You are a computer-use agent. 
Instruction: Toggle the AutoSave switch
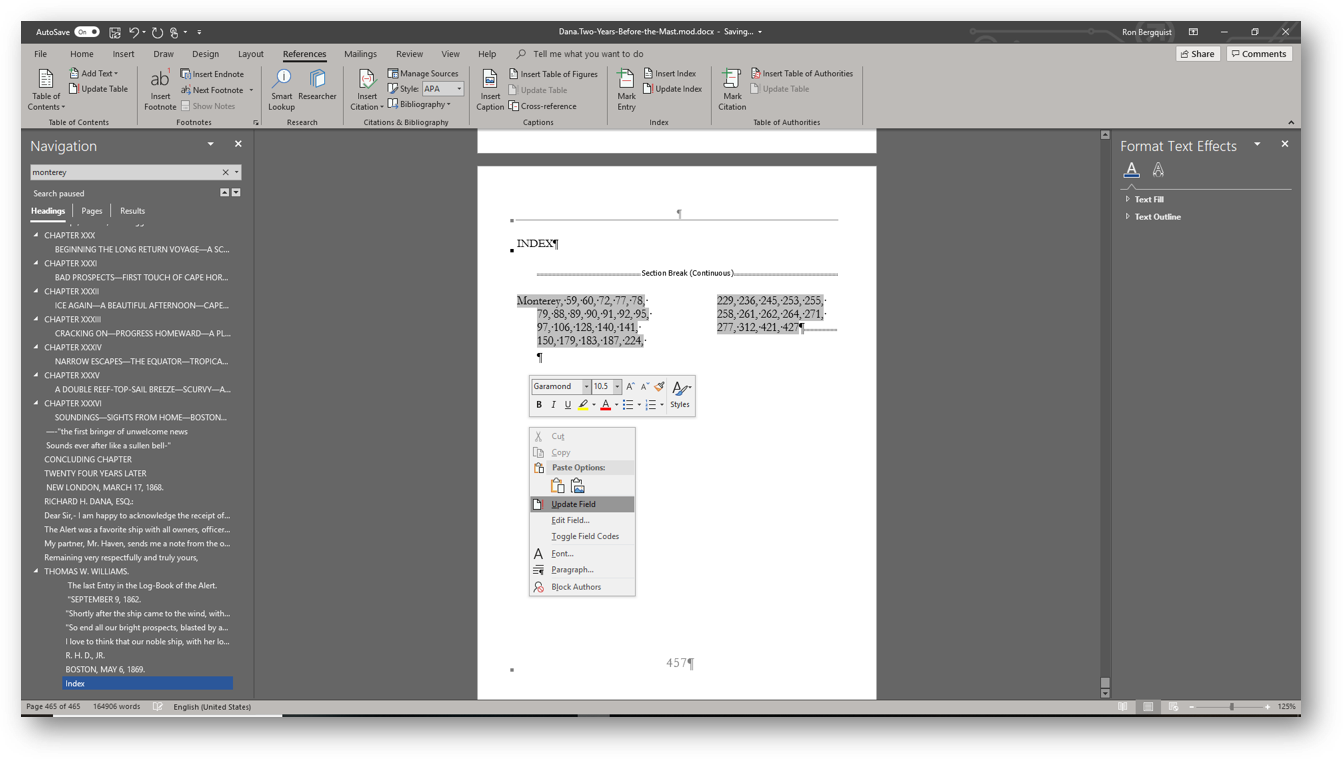[87, 32]
